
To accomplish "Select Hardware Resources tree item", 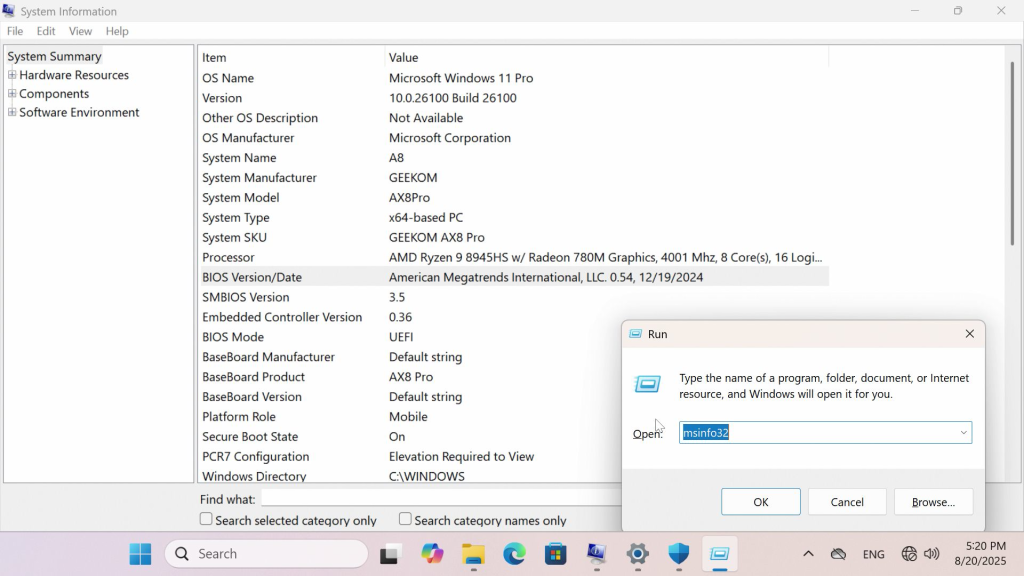I will click(74, 75).
